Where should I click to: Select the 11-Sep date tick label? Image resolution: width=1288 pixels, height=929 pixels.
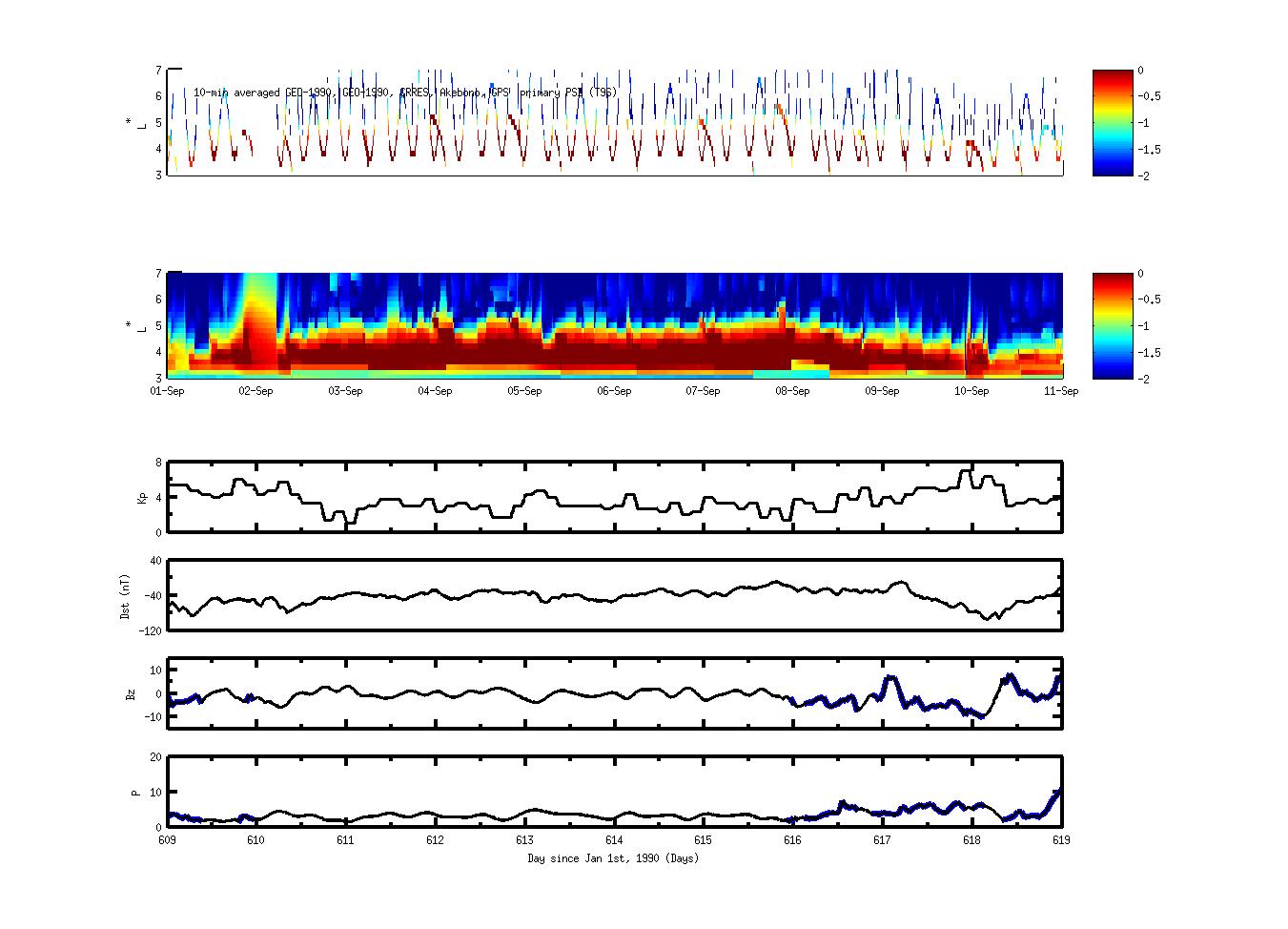point(1060,391)
